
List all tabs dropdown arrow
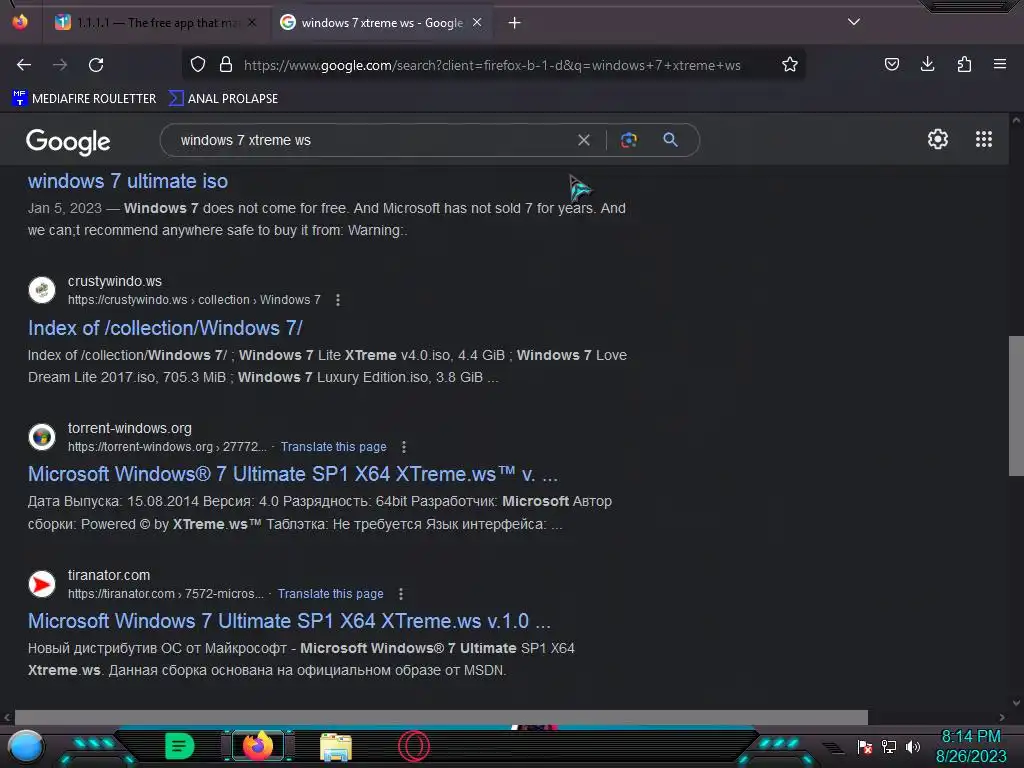(x=854, y=22)
